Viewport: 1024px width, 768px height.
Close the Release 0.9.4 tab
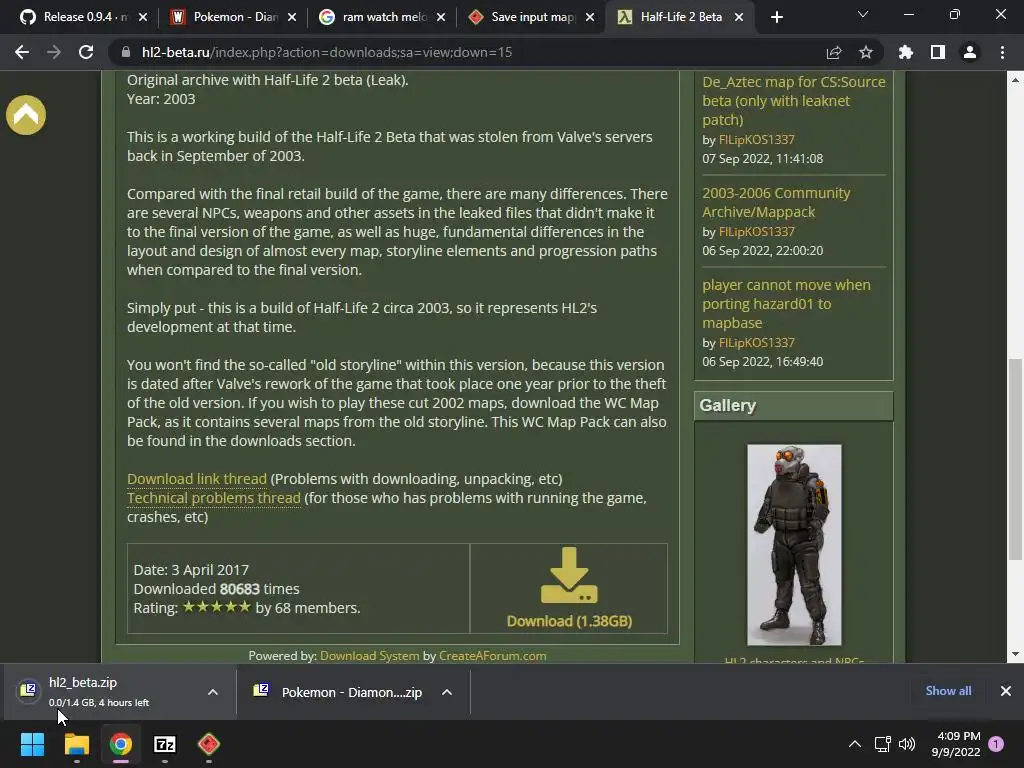[x=143, y=17]
